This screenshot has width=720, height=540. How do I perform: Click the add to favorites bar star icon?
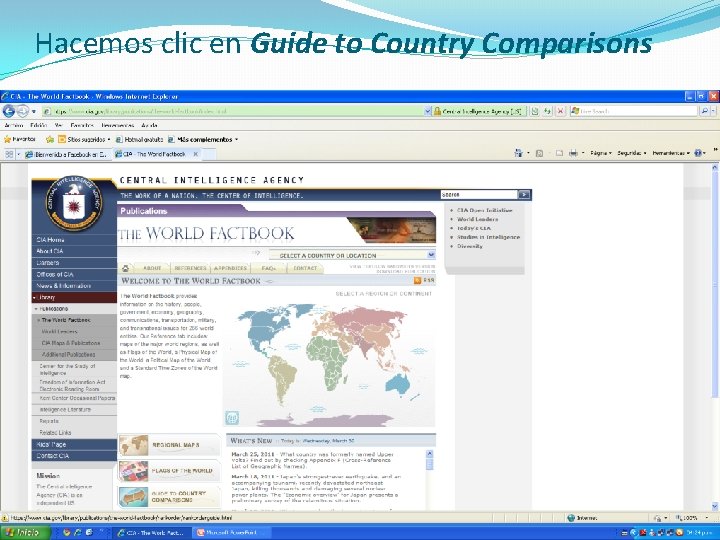(50, 140)
